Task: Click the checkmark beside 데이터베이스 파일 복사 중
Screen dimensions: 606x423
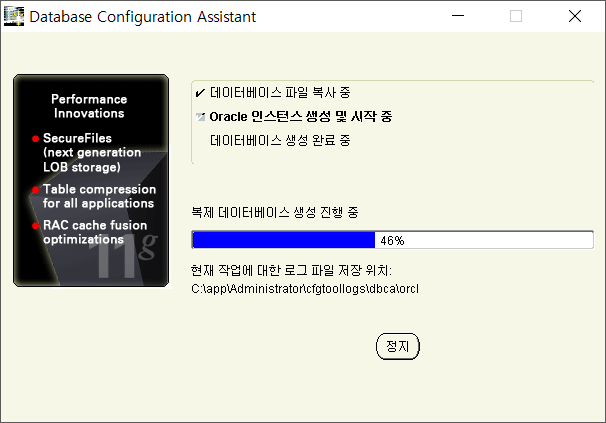Action: click(200, 93)
